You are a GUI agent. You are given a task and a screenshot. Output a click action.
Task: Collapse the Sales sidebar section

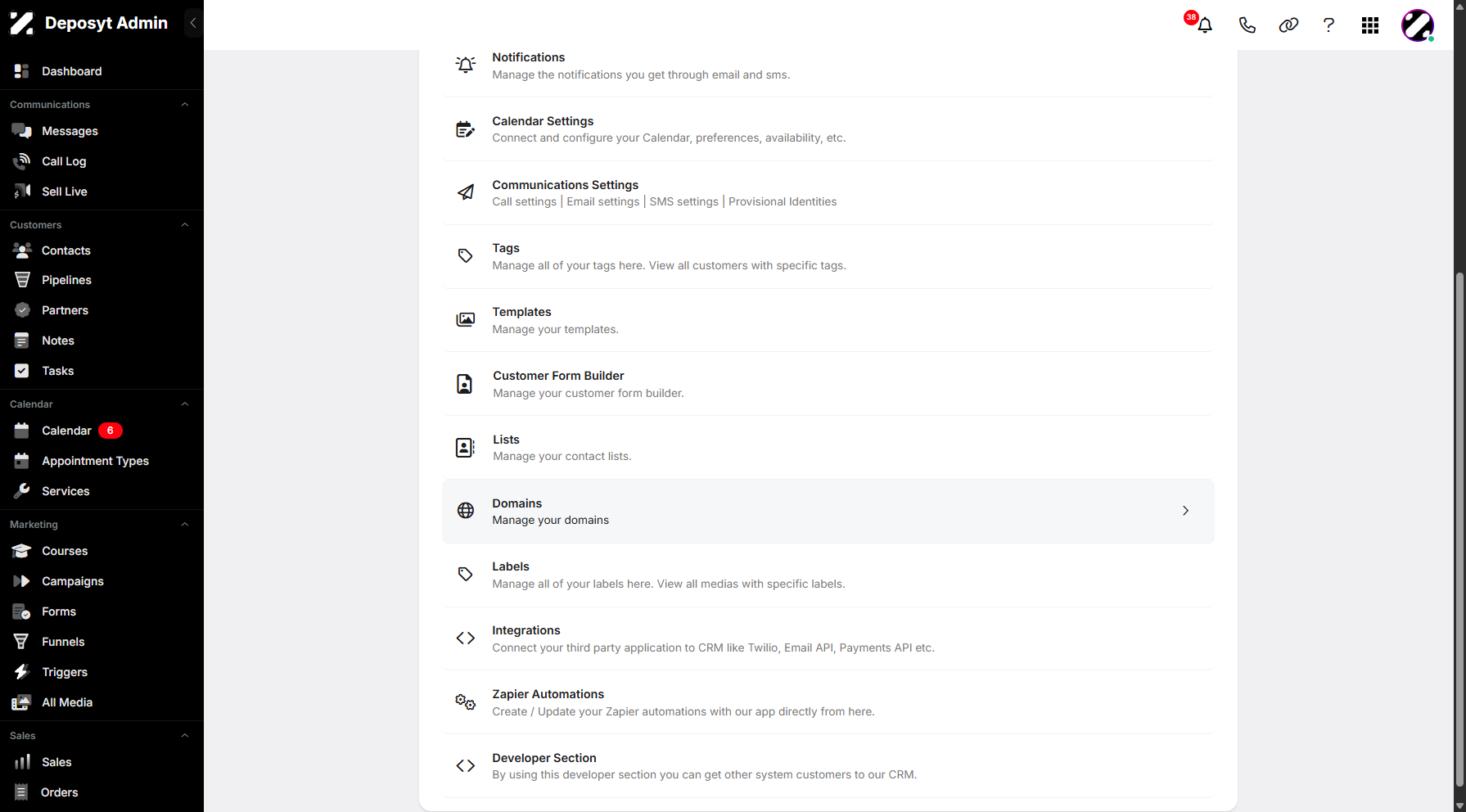185,736
